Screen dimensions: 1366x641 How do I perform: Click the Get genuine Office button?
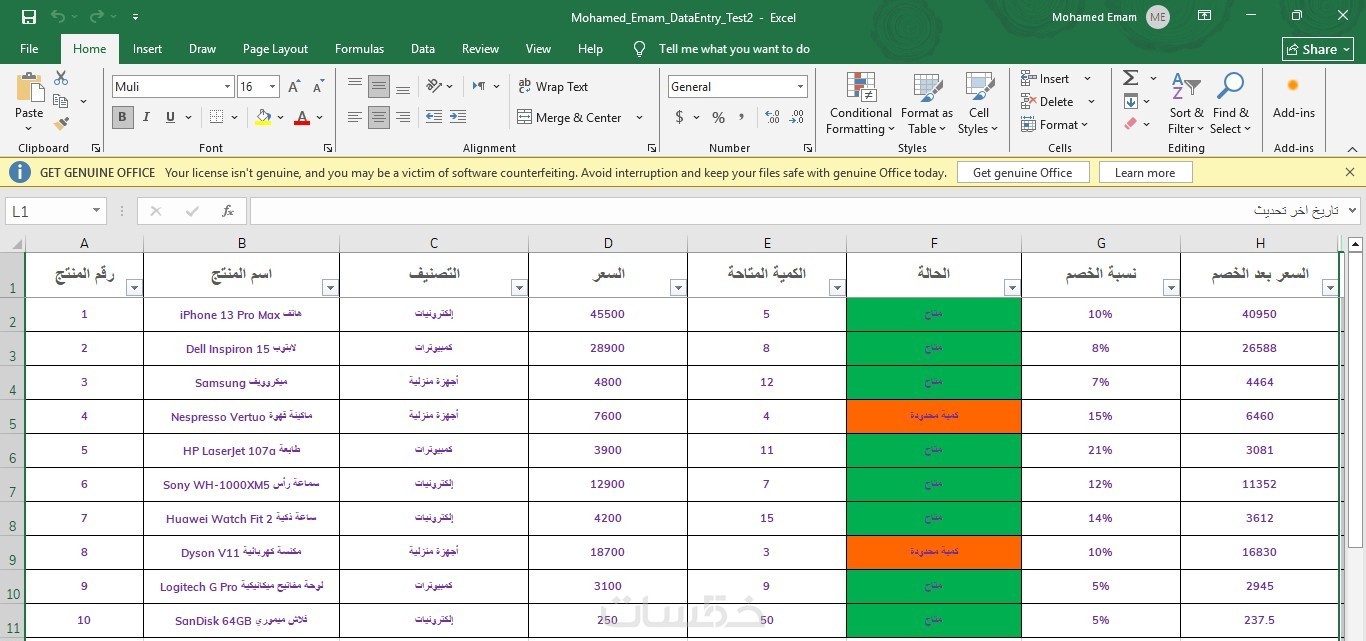[1022, 173]
